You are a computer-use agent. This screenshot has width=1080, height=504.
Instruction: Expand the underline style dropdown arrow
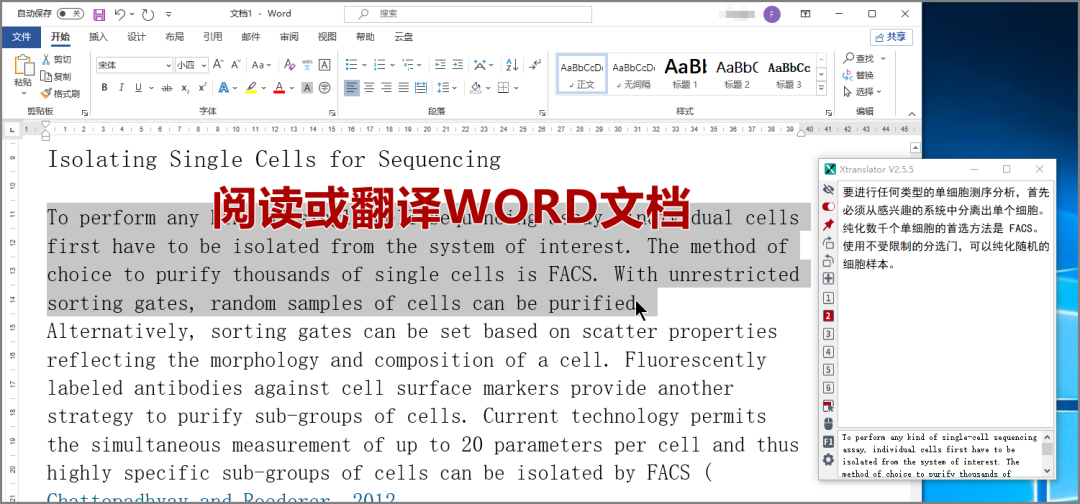[151, 87]
